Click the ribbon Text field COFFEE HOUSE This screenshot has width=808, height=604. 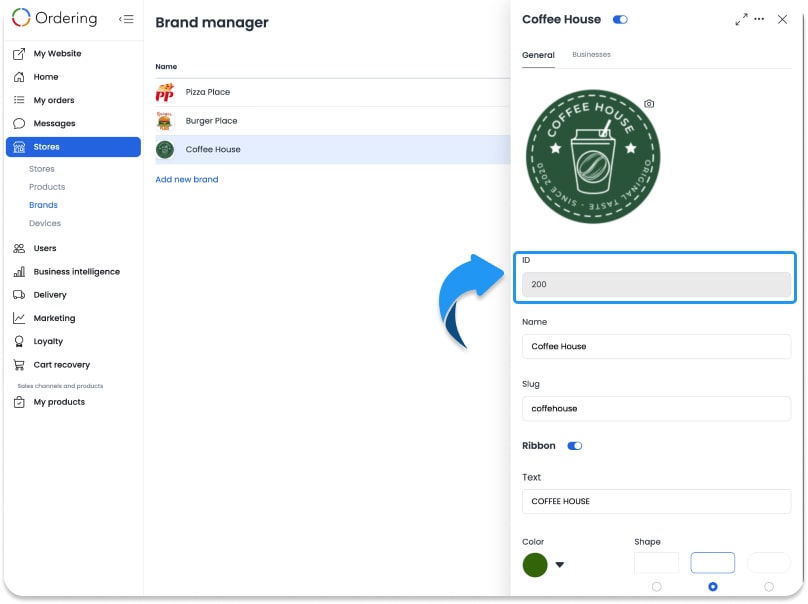[x=656, y=501]
